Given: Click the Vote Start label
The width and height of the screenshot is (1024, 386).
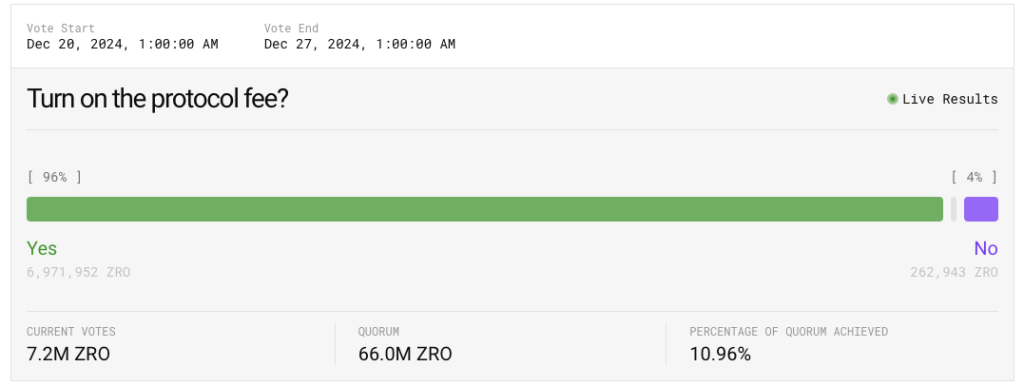Looking at the screenshot, I should (x=61, y=28).
